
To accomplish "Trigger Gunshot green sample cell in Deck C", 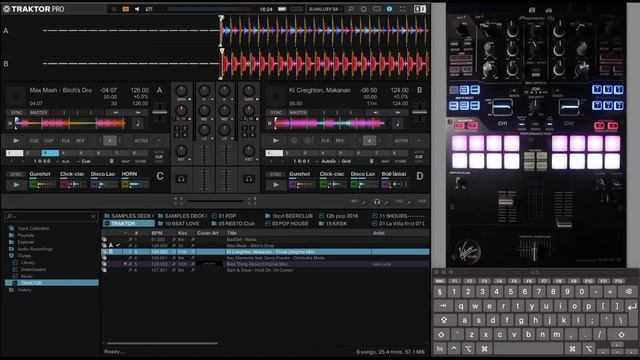I will tap(33, 184).
